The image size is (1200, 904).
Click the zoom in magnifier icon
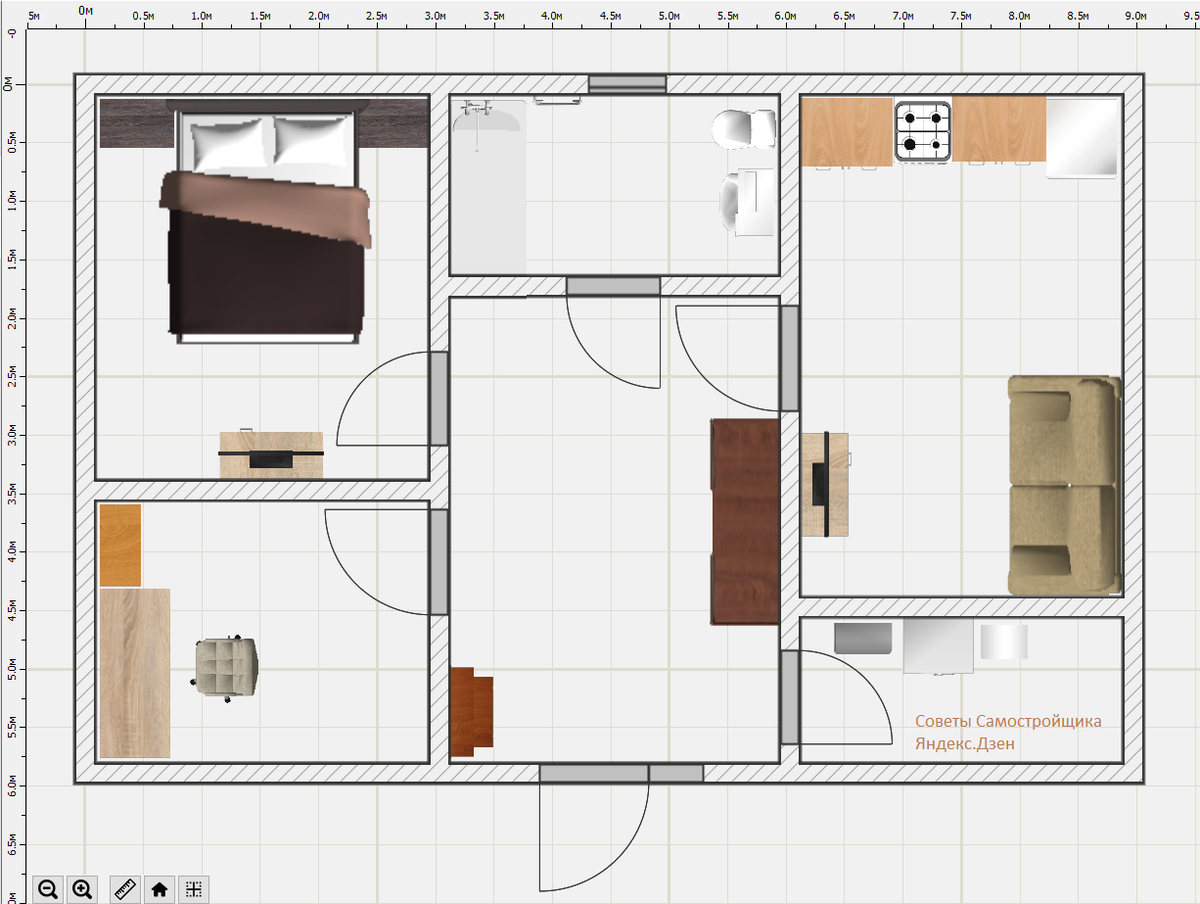click(83, 888)
